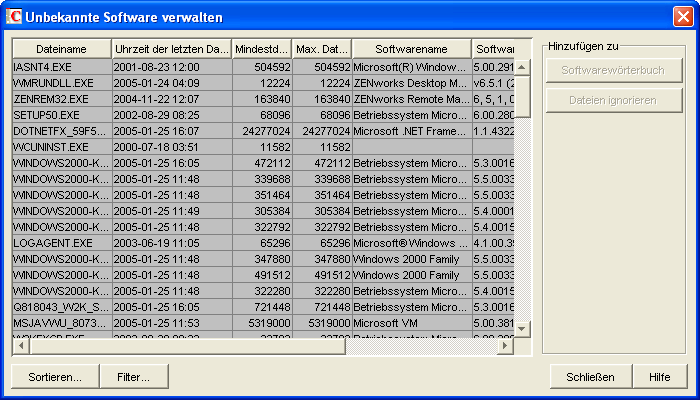Open Hilfe for this dialog
700x400 pixels.
pos(660,377)
